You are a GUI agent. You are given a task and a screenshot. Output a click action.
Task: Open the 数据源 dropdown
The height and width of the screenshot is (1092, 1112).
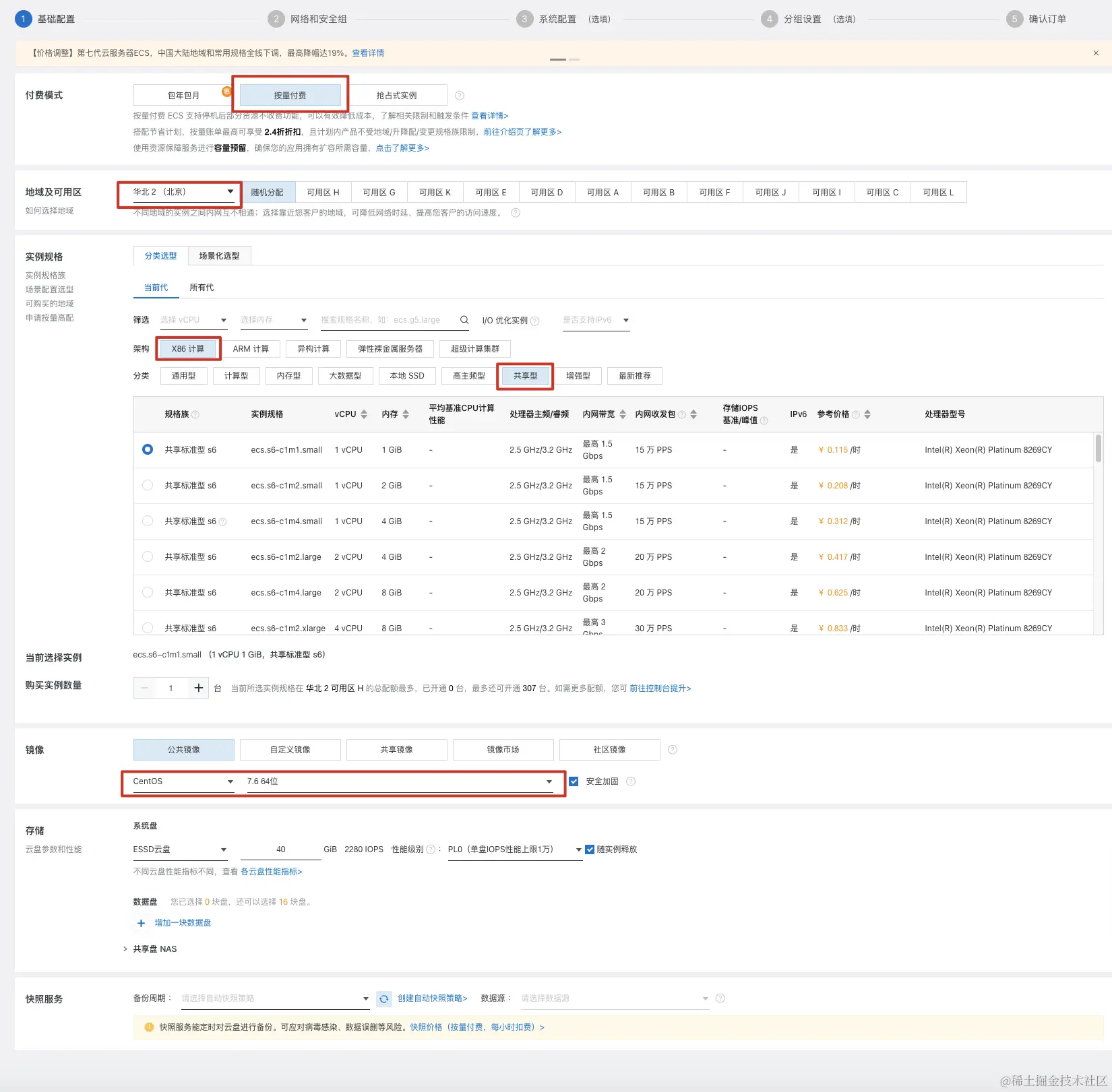click(x=615, y=998)
